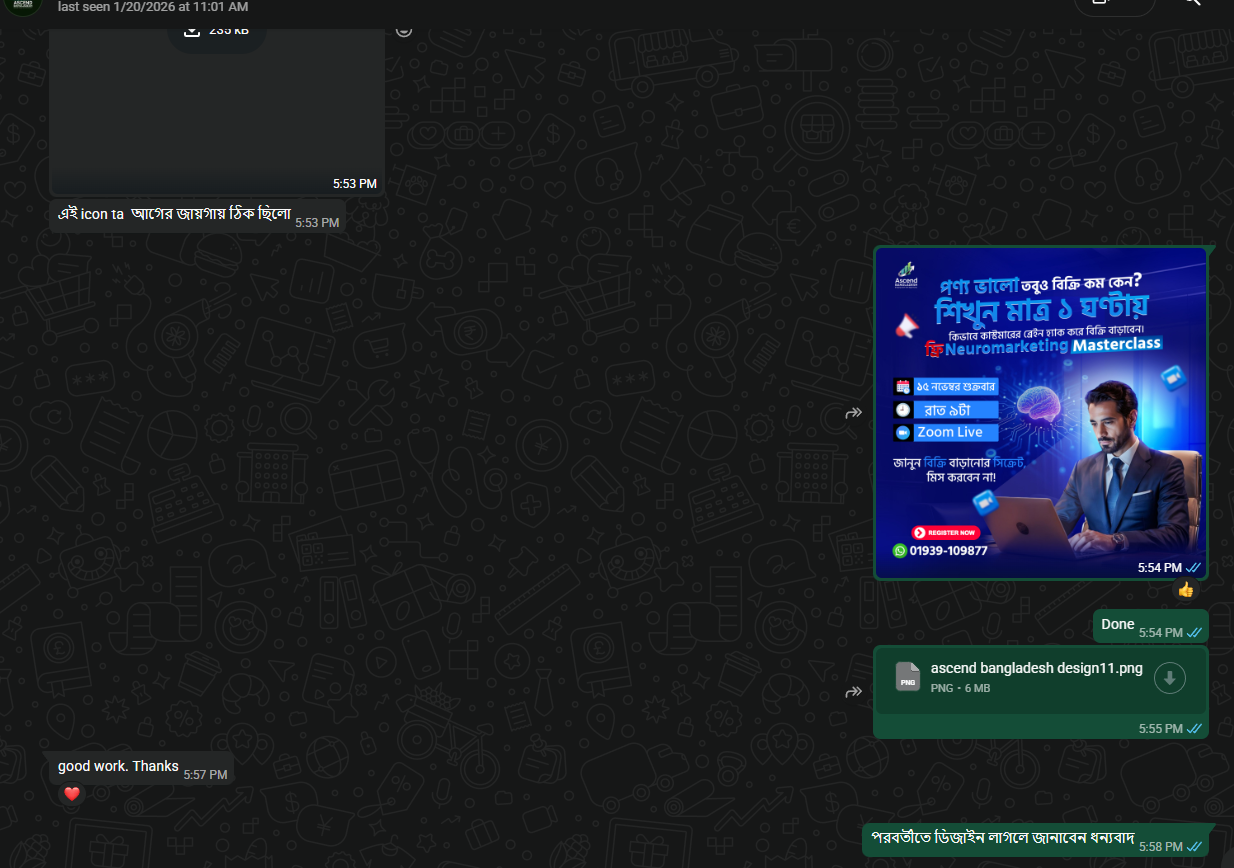Click the thumbs up reaction under the poster
This screenshot has height=868, width=1234.
coord(1185,590)
